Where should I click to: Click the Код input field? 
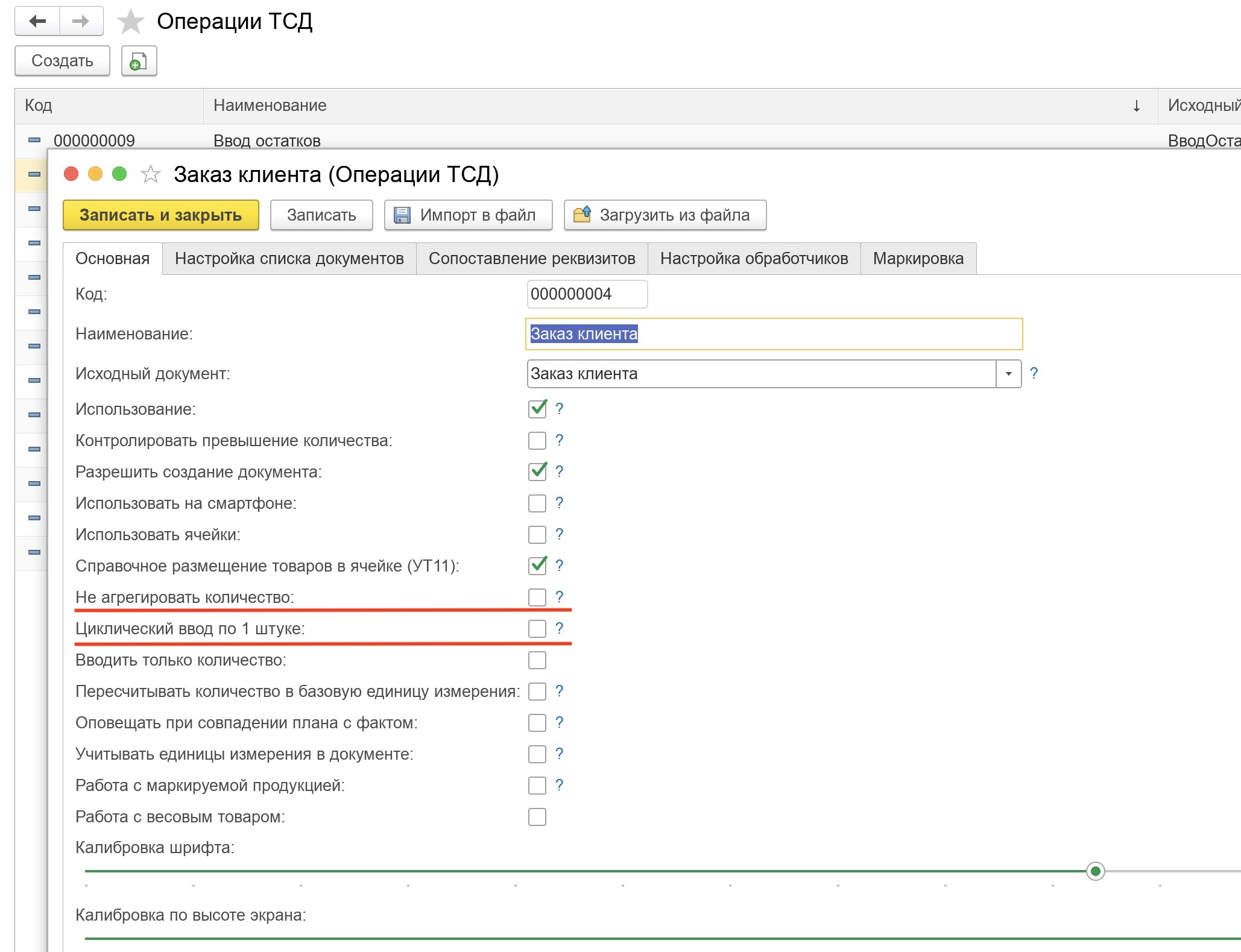point(587,294)
